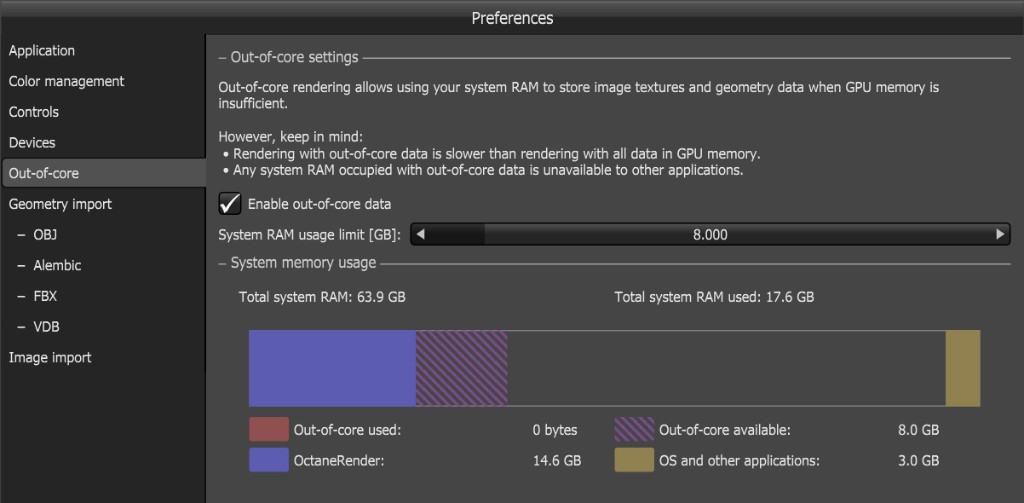Select the OBJ import sub-item
Screen dimensions: 1024x503
pos(47,235)
